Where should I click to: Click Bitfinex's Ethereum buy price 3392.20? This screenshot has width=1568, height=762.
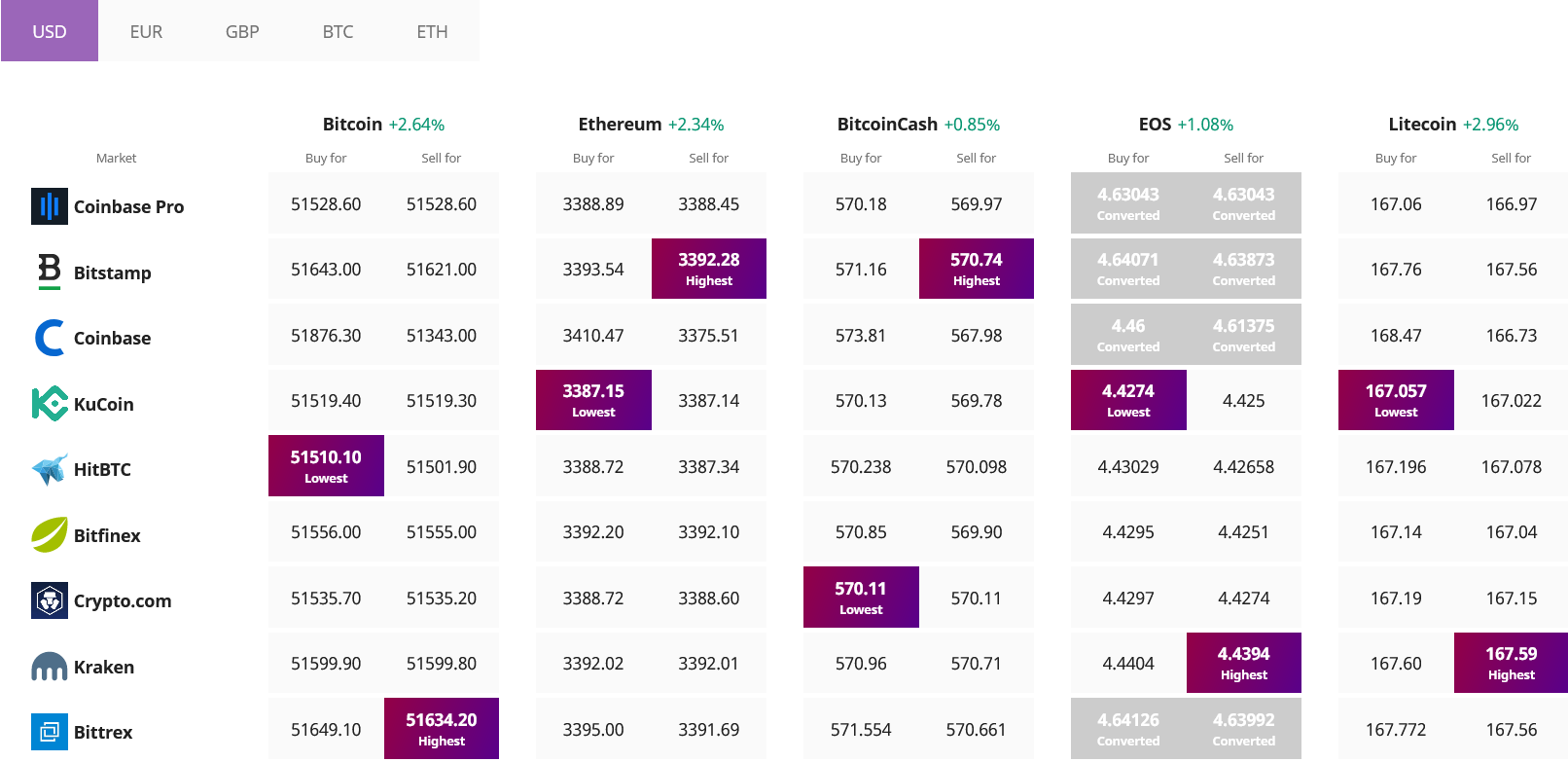click(x=593, y=531)
